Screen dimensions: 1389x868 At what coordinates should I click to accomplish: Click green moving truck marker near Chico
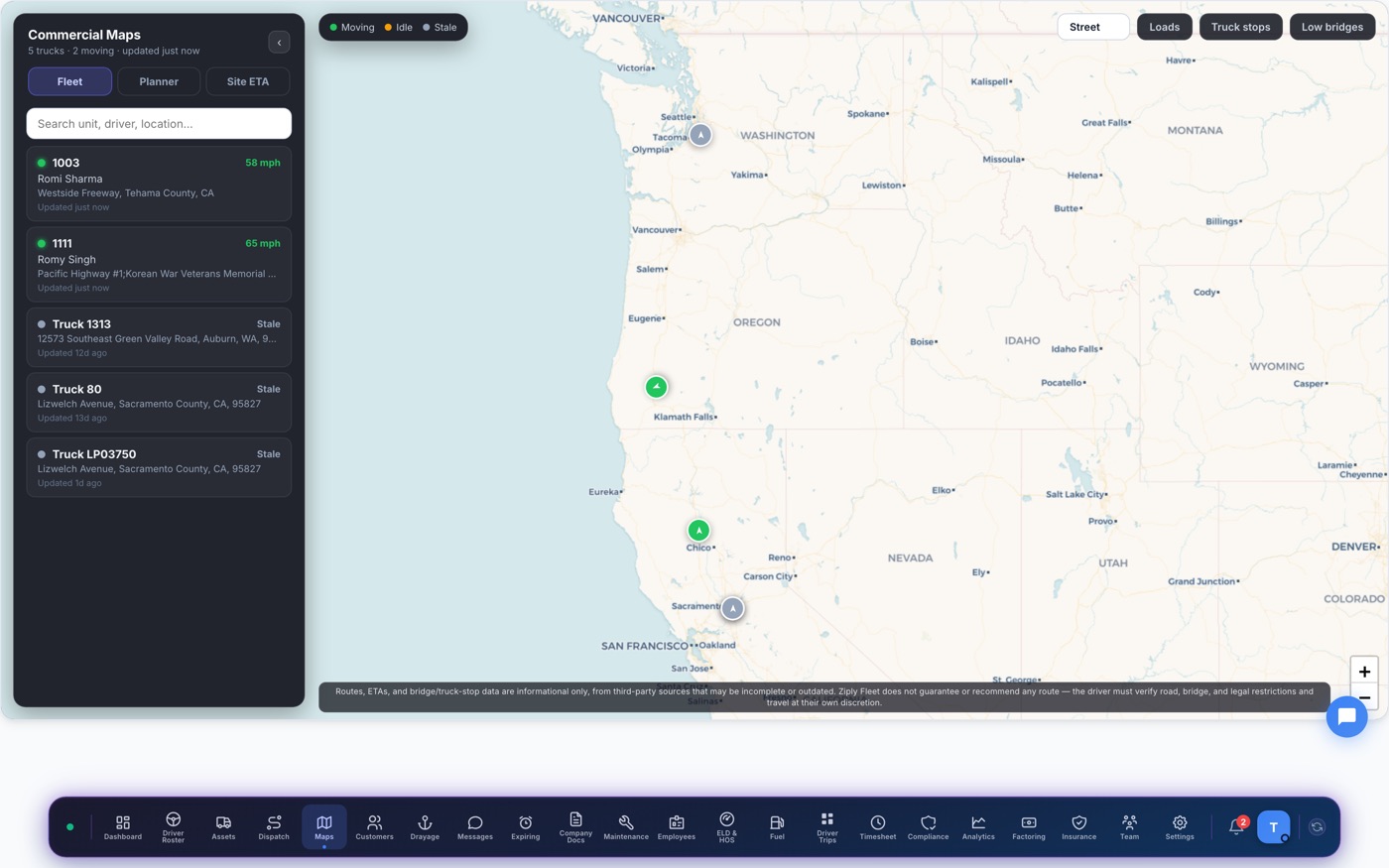coord(698,531)
